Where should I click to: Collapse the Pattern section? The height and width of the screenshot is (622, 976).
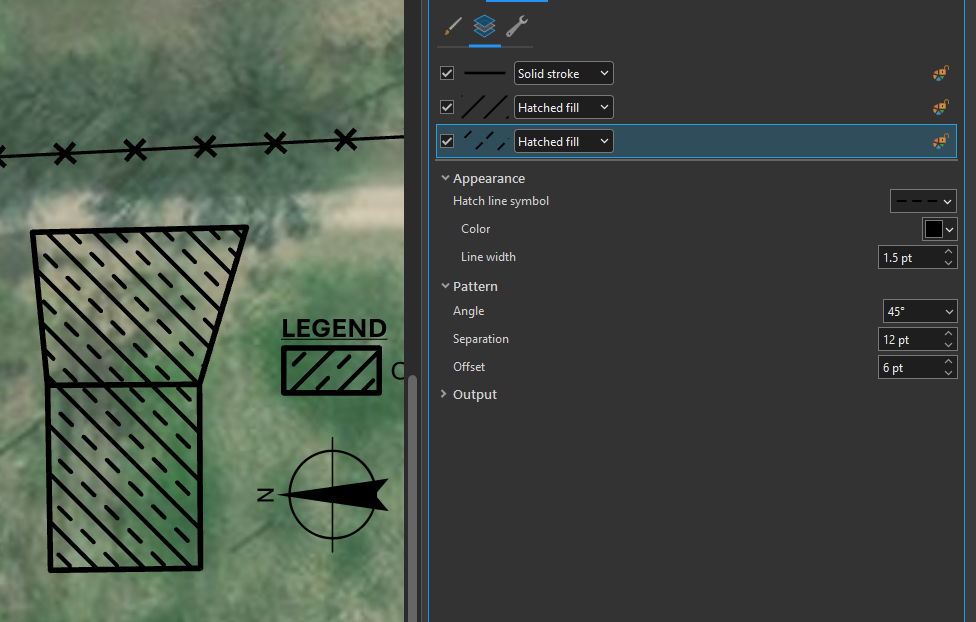click(x=445, y=286)
